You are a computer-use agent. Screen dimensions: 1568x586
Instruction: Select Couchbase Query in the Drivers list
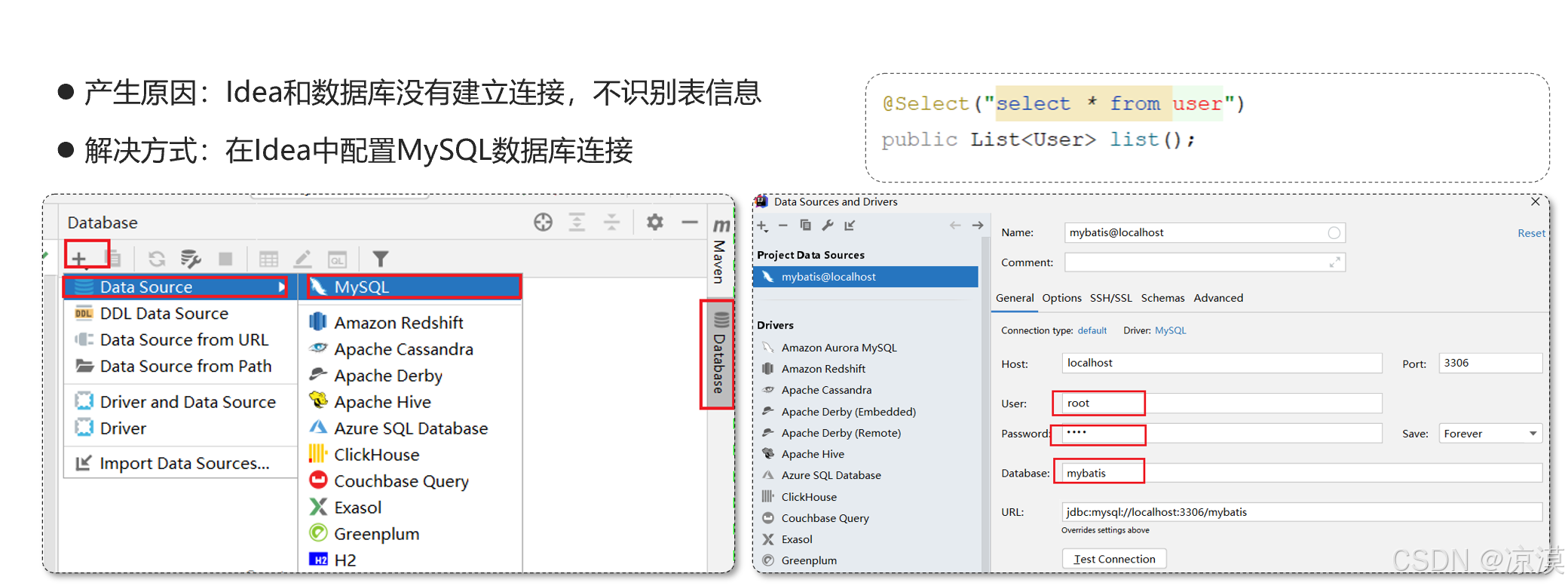click(825, 518)
